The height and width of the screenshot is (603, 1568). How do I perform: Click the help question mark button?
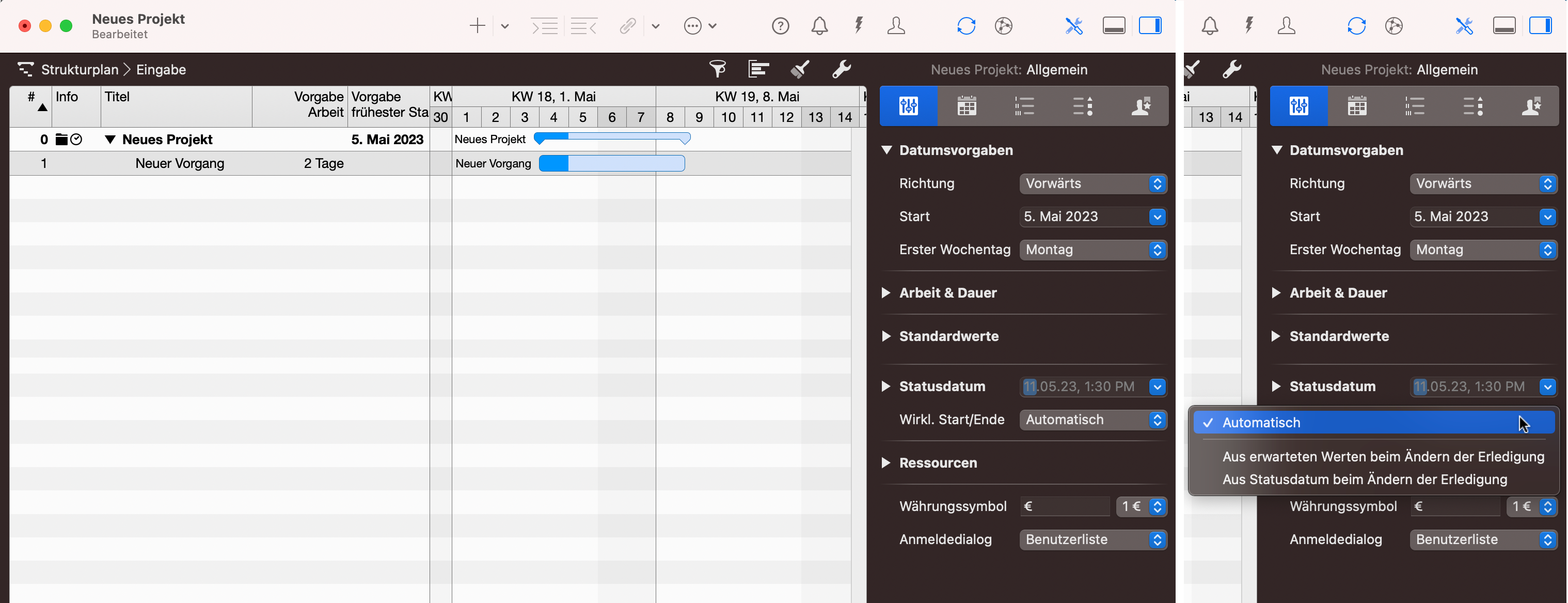pyautogui.click(x=780, y=26)
